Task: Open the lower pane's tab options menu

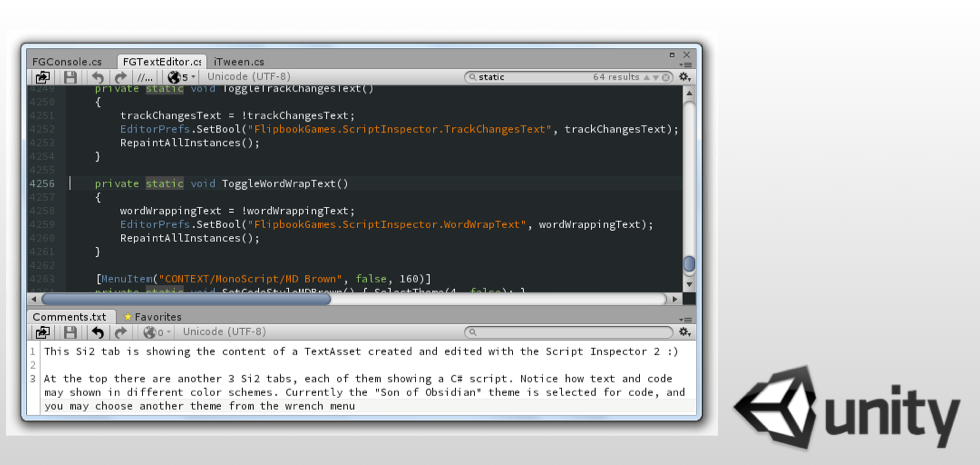Action: 687,319
